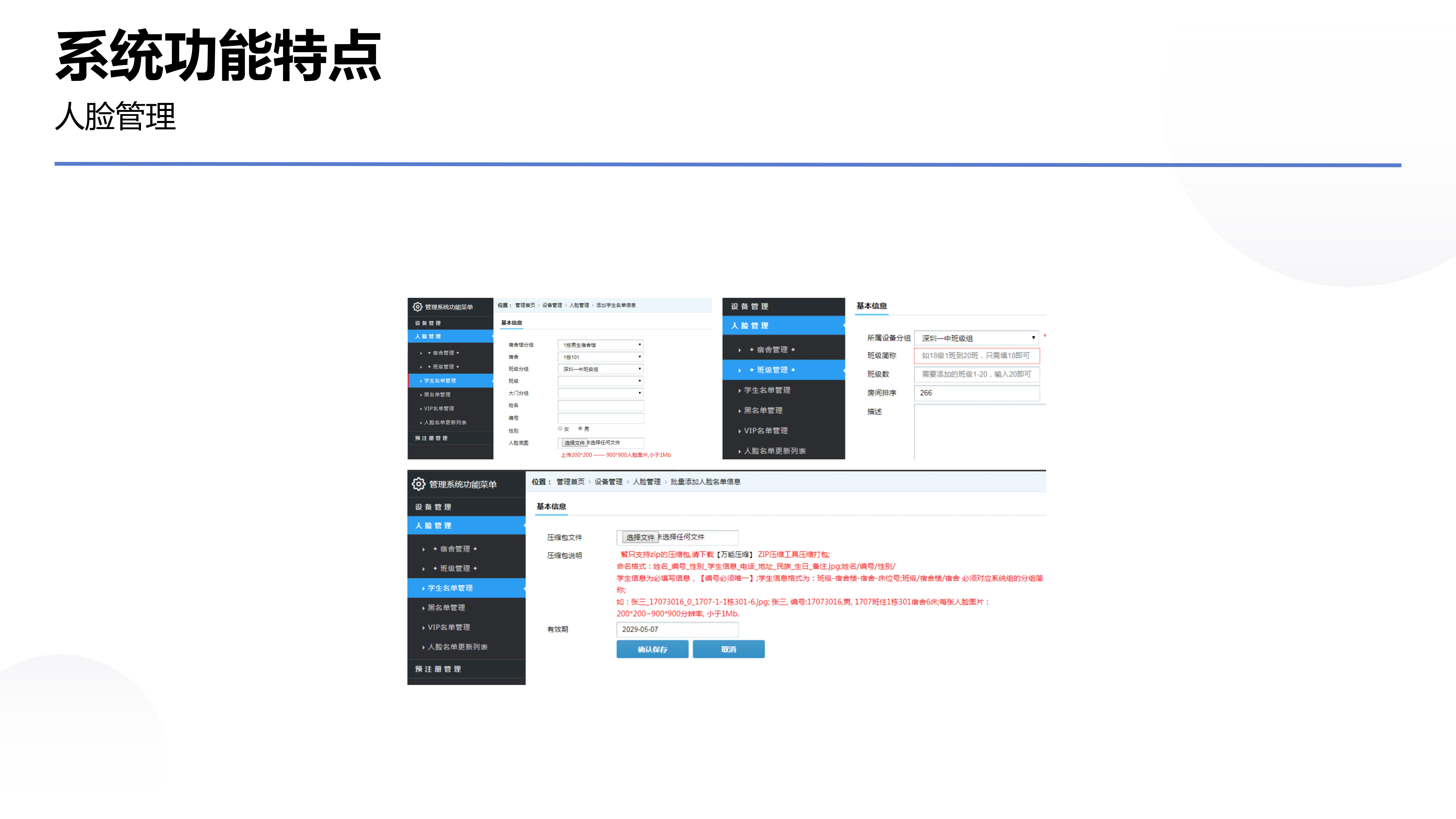Open 设备管理 menu in add-student panel sidebar
The width and height of the screenshot is (1456, 819).
tap(450, 323)
